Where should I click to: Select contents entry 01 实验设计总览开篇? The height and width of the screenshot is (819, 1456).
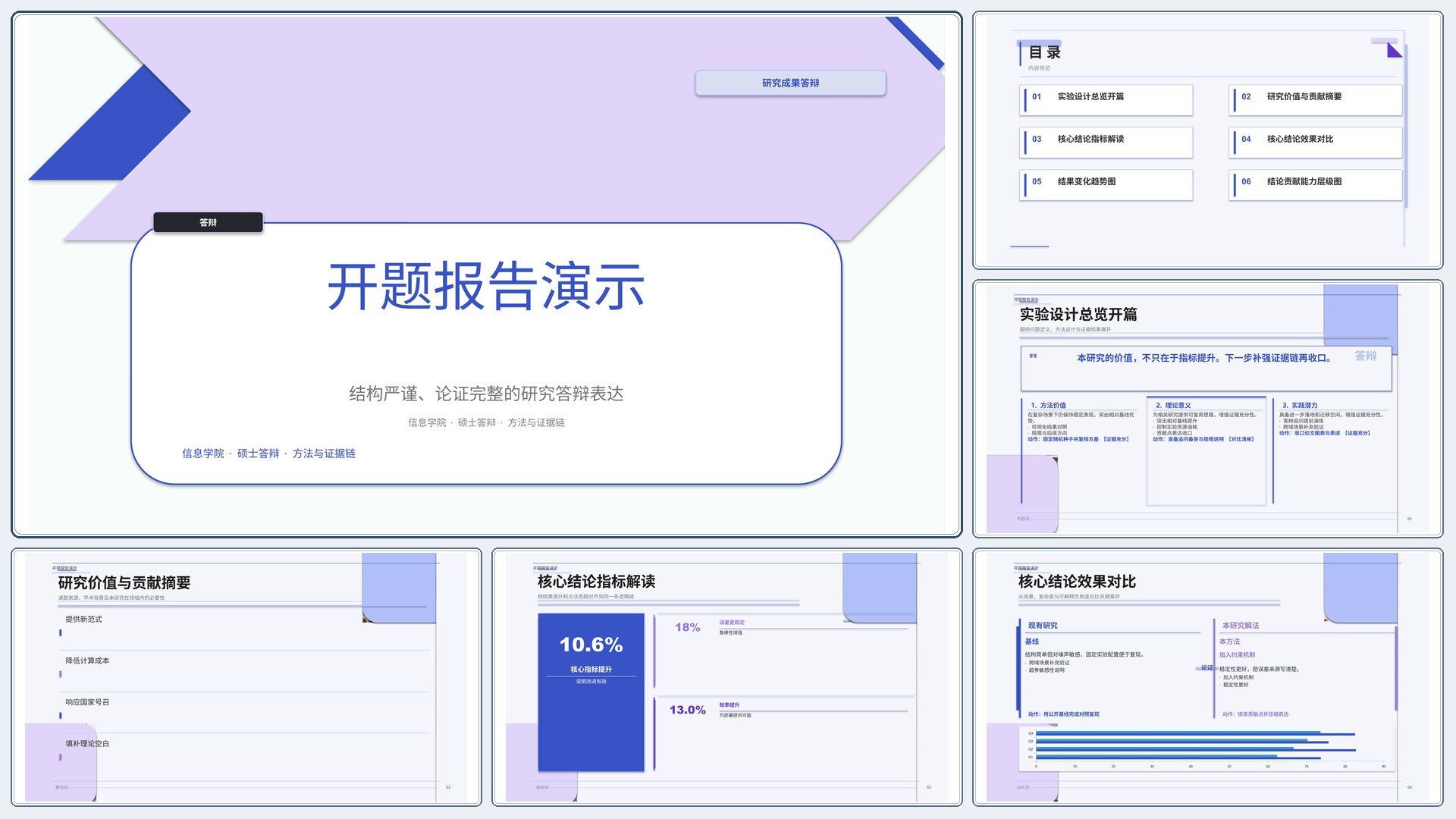tap(1106, 99)
